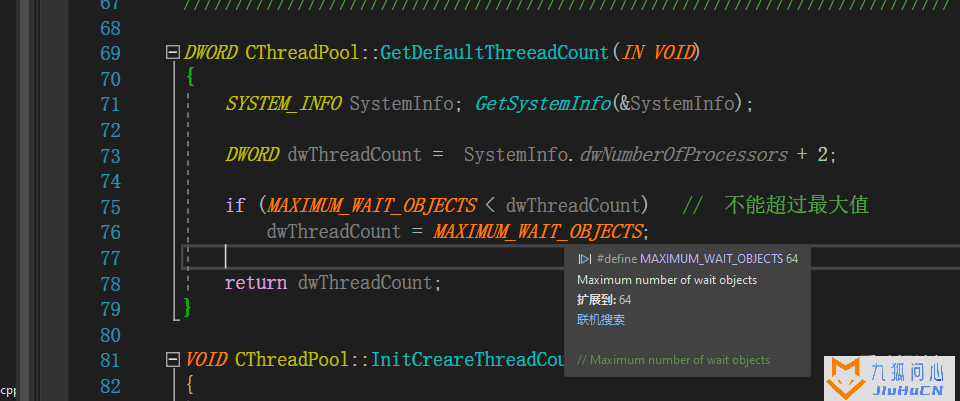Open the 联机搜索 link in tooltip

coord(601,320)
